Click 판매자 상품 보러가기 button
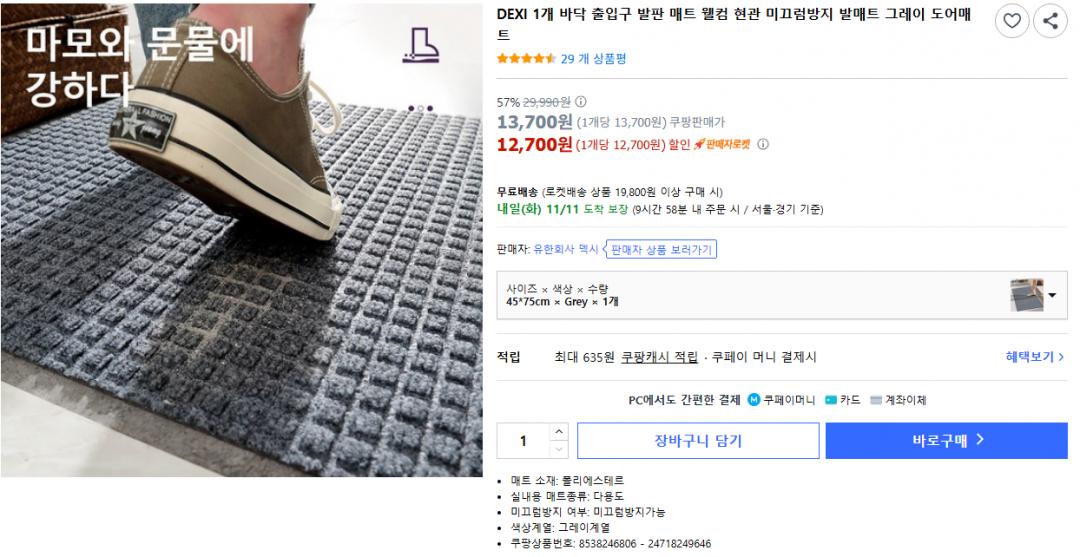The height and width of the screenshot is (557, 1080). point(662,249)
